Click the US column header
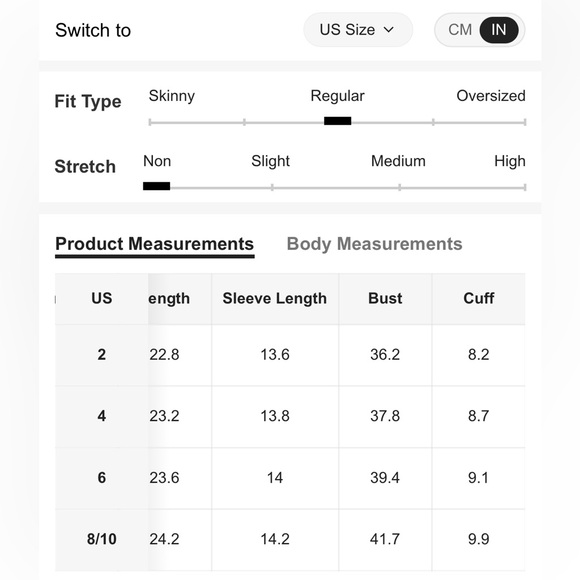This screenshot has width=580, height=580. tap(102, 299)
